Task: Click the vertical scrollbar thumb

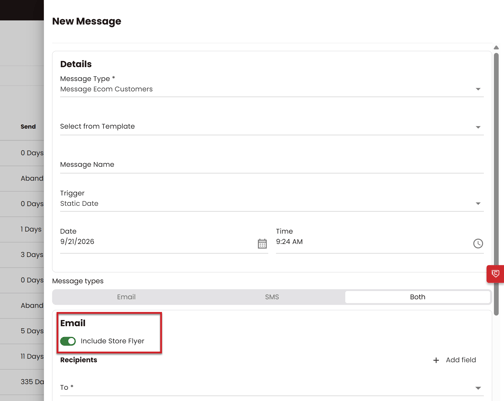Action: [496, 184]
